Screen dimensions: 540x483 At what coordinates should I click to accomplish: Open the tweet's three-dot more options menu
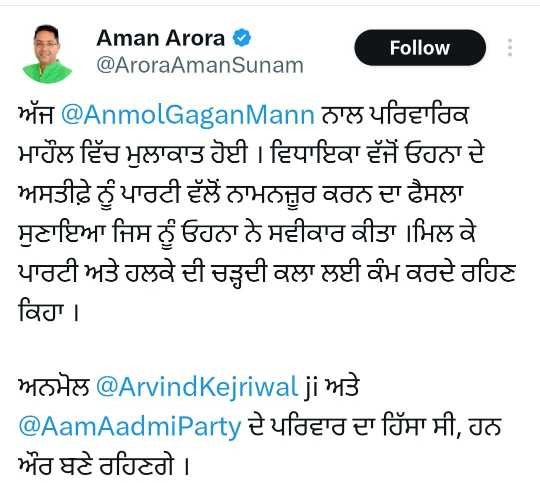coord(510,48)
